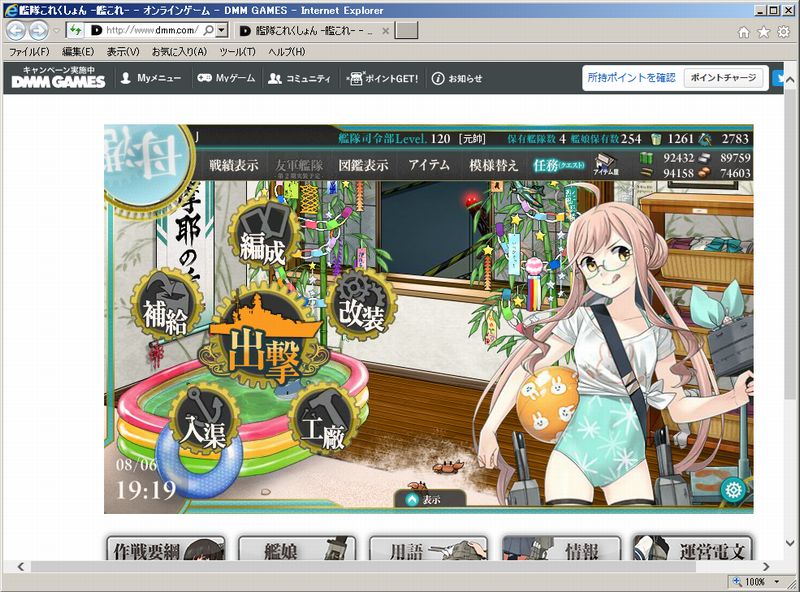800x592 pixels.
Task: Open the Myゲーム navigation item
Action: tap(226, 78)
